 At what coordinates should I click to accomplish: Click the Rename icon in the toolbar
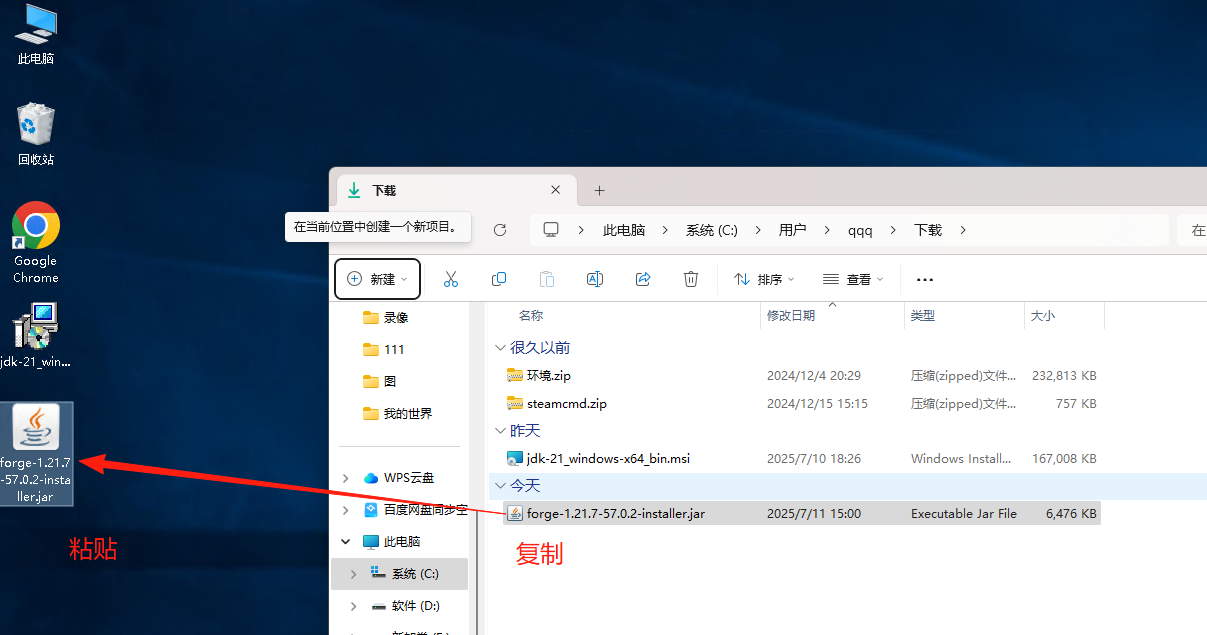click(x=594, y=279)
